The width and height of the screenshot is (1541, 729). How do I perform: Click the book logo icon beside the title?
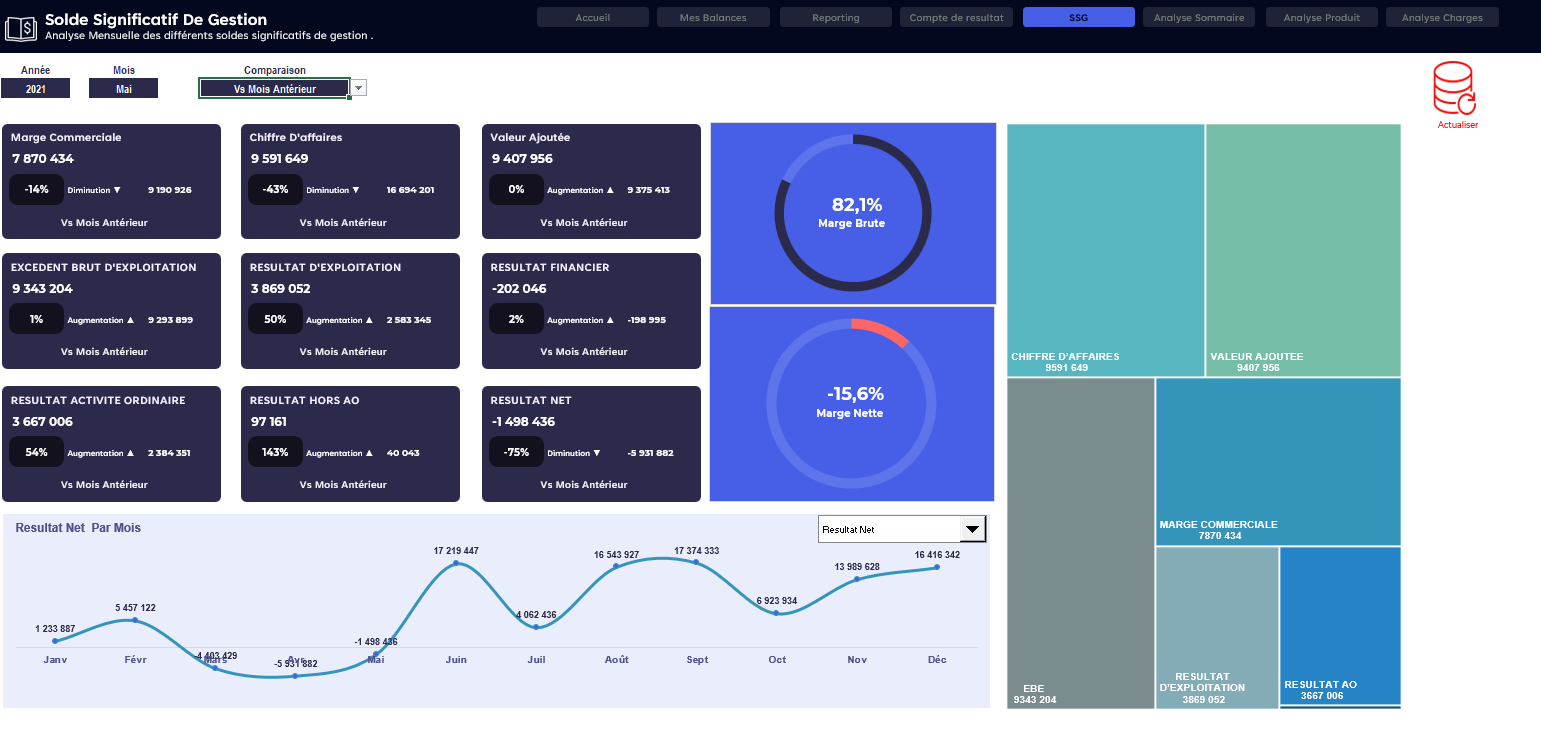pyautogui.click(x=21, y=26)
